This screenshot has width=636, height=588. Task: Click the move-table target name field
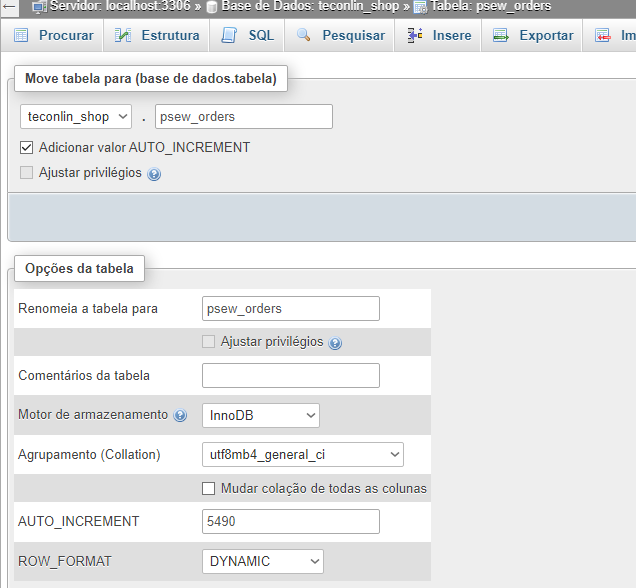pyautogui.click(x=244, y=117)
